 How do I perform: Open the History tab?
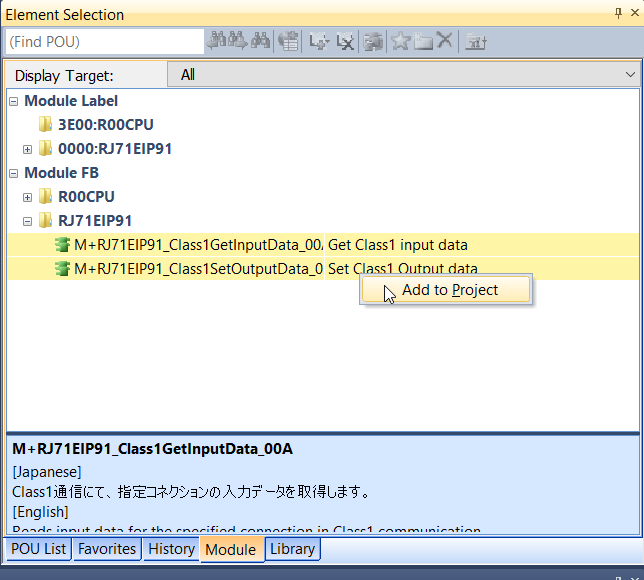[x=171, y=549]
